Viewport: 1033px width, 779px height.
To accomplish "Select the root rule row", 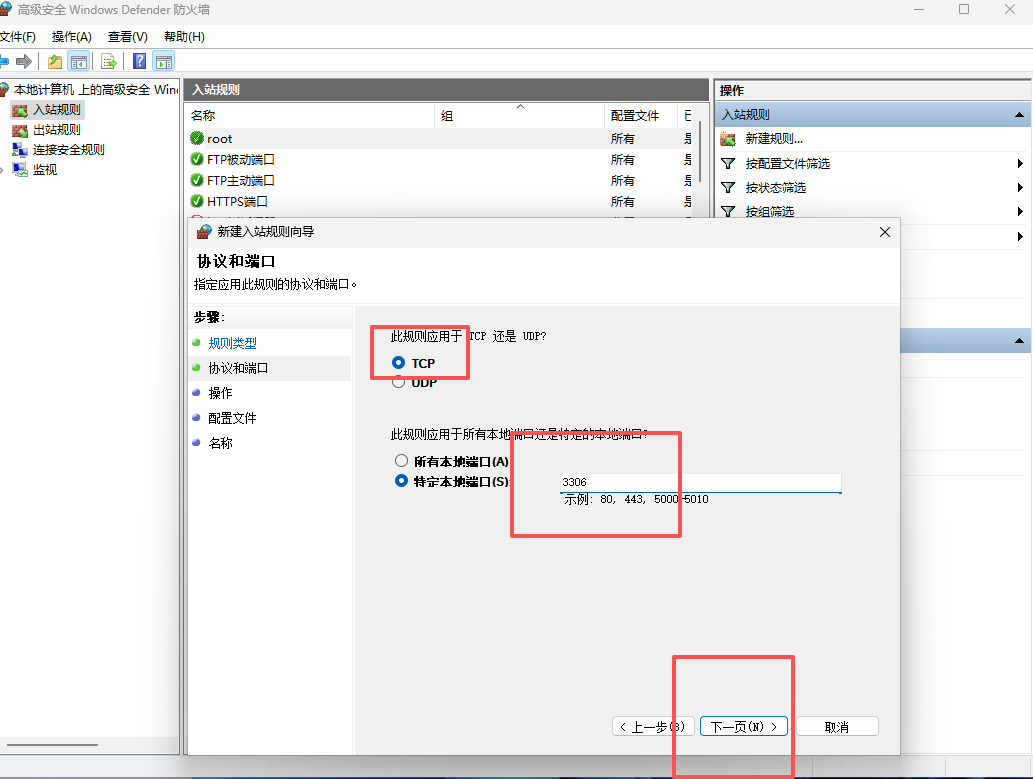I will 440,139.
